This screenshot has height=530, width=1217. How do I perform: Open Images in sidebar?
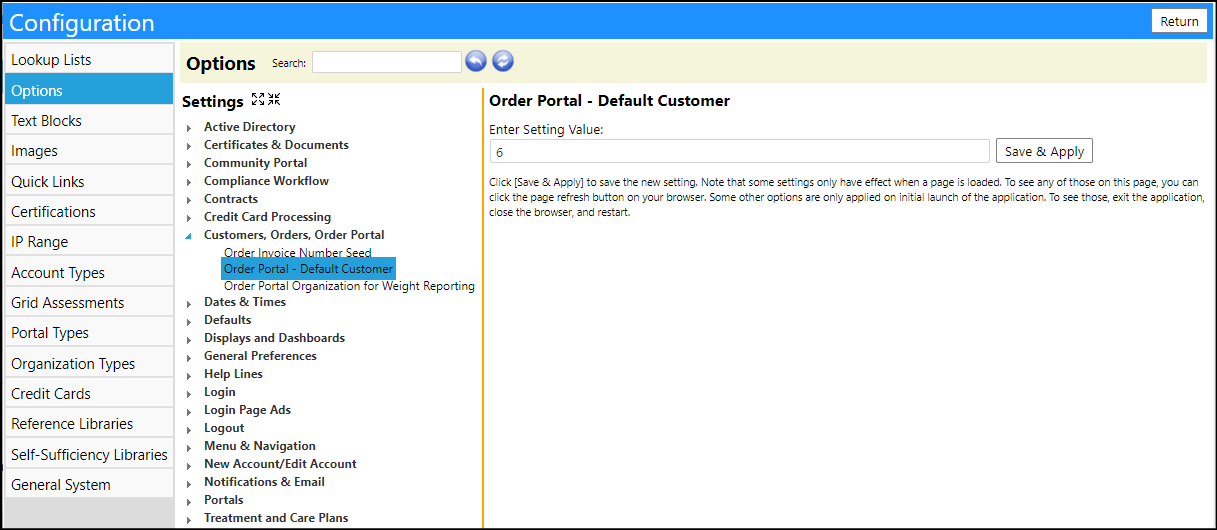click(x=89, y=151)
